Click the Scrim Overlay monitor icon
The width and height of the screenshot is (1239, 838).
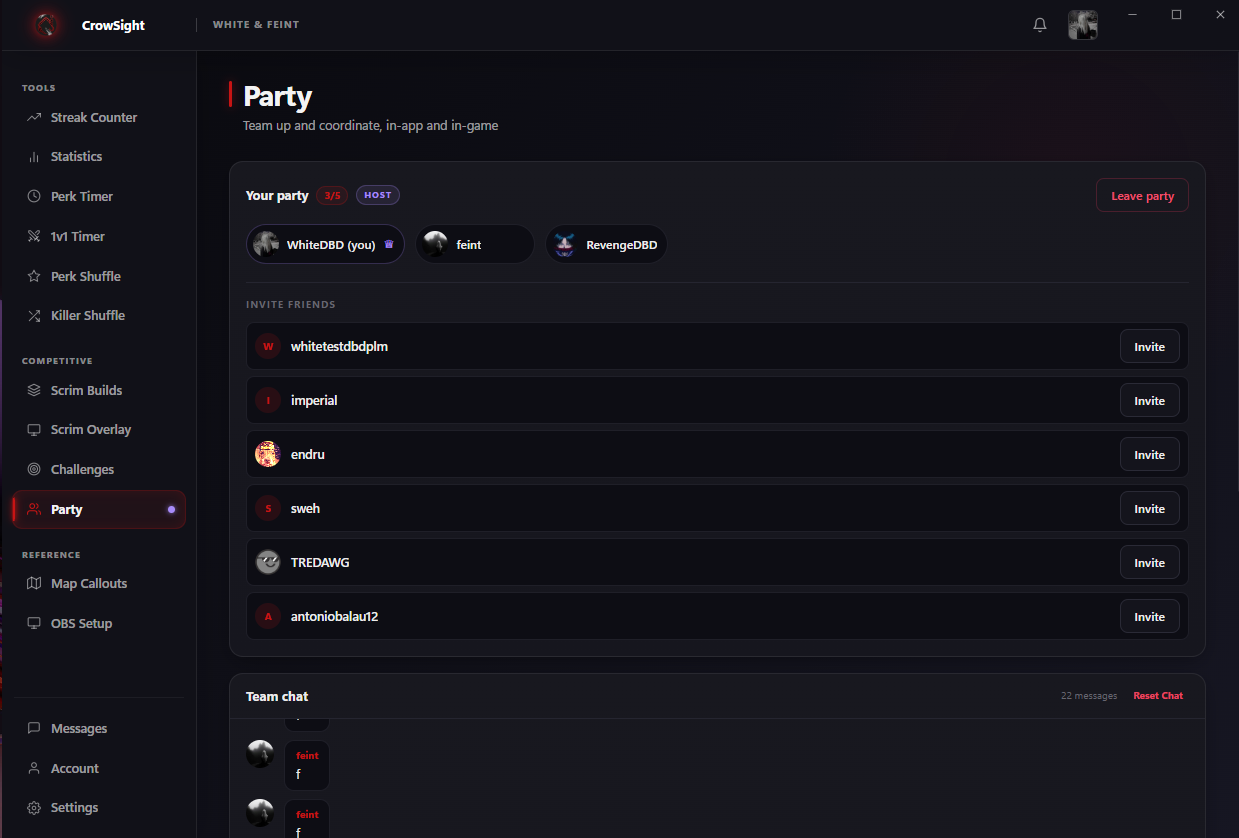tap(34, 430)
